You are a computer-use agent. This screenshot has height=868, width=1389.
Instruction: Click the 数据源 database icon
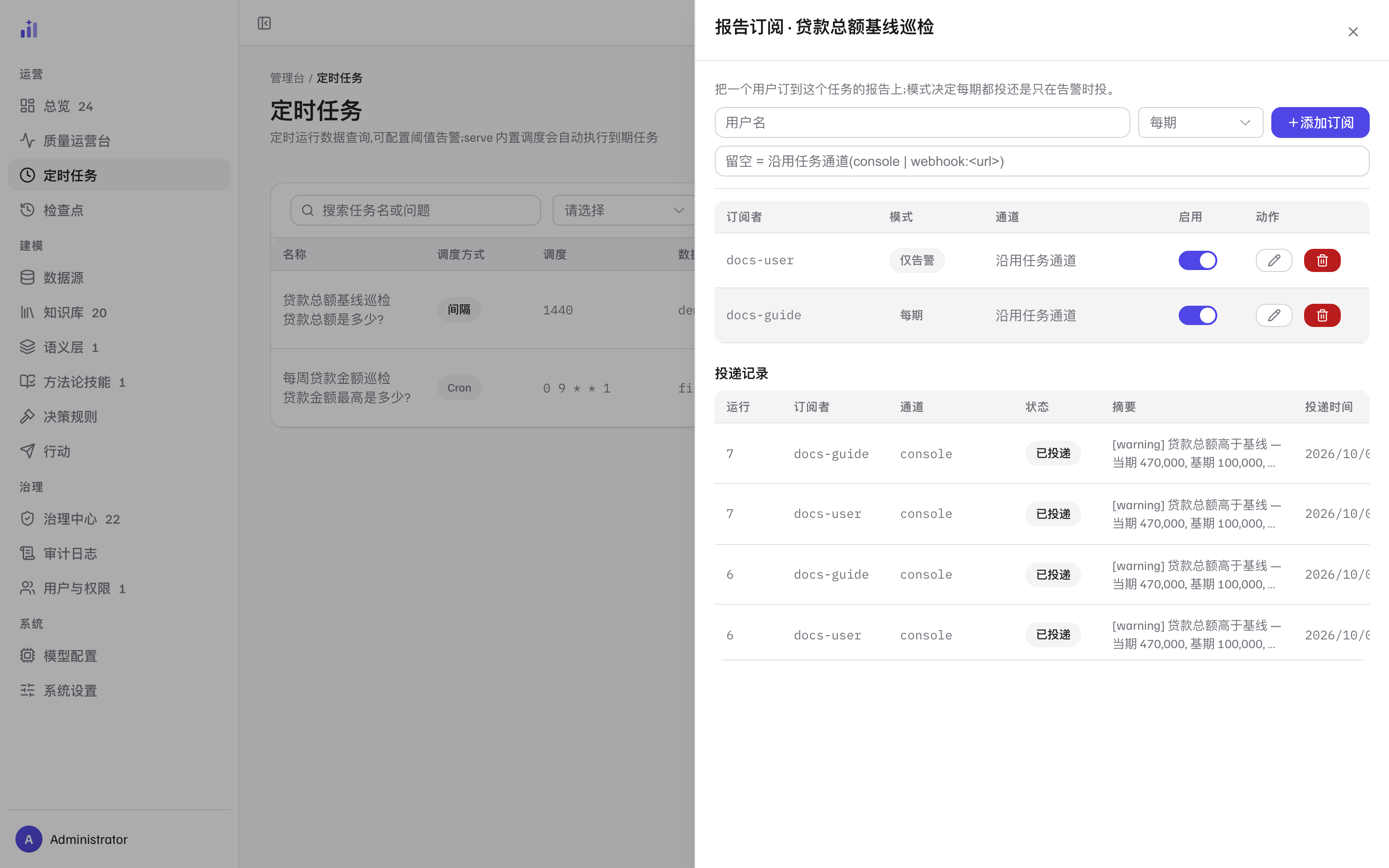coord(27,277)
